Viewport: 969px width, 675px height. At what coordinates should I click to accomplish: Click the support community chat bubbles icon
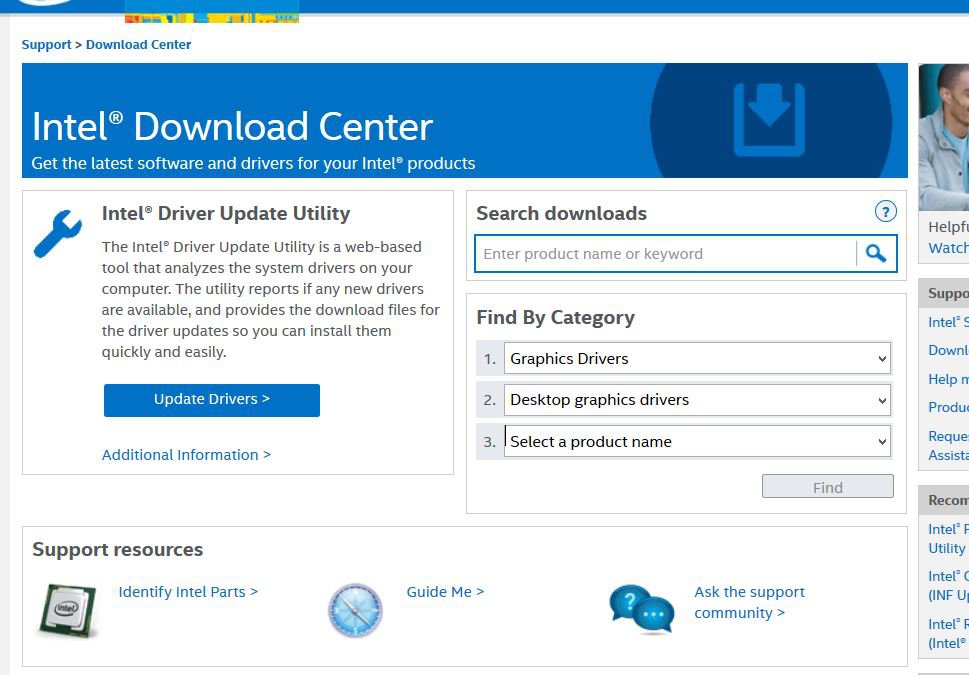click(x=641, y=609)
